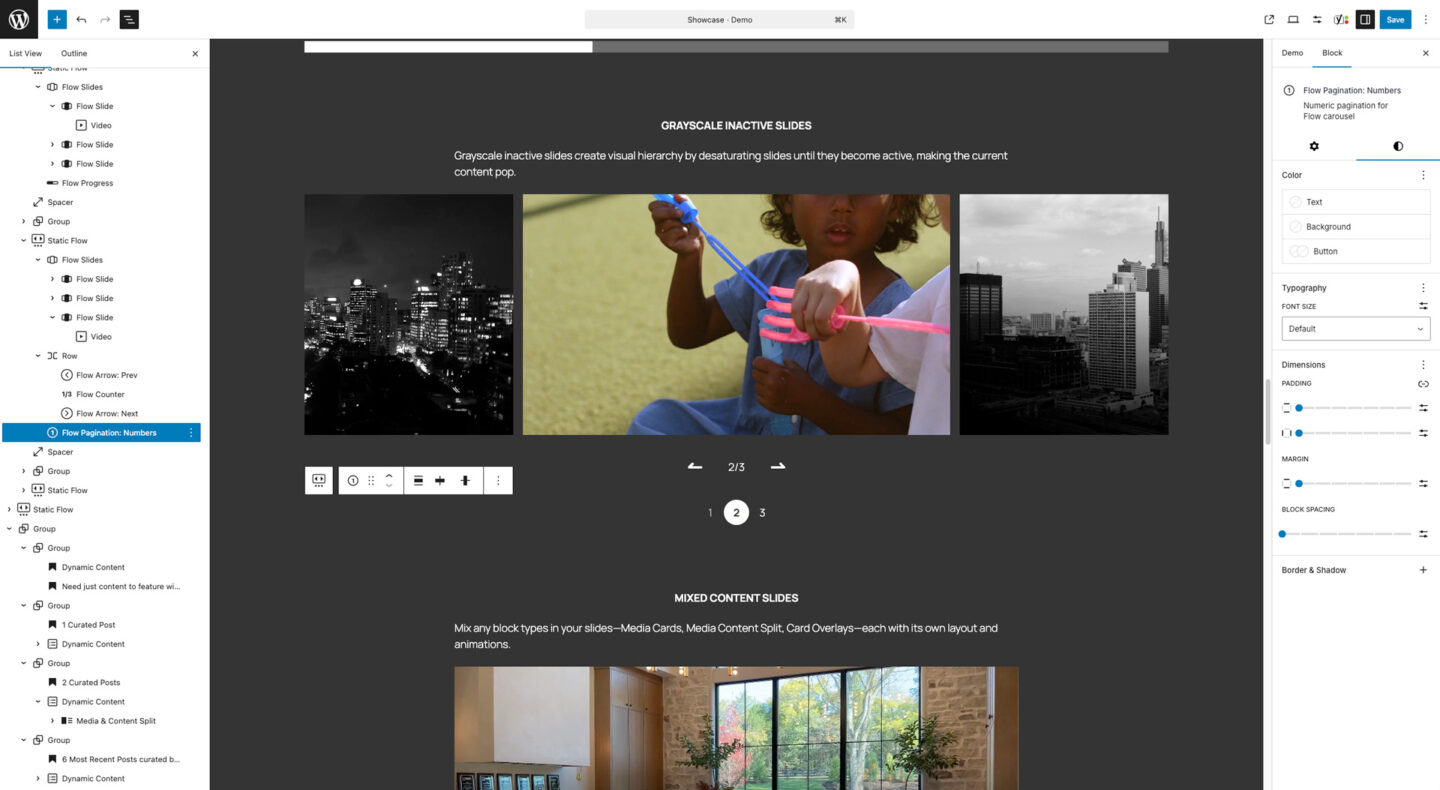Click the drag handle in the block toolbar
1440x790 pixels.
coord(370,480)
